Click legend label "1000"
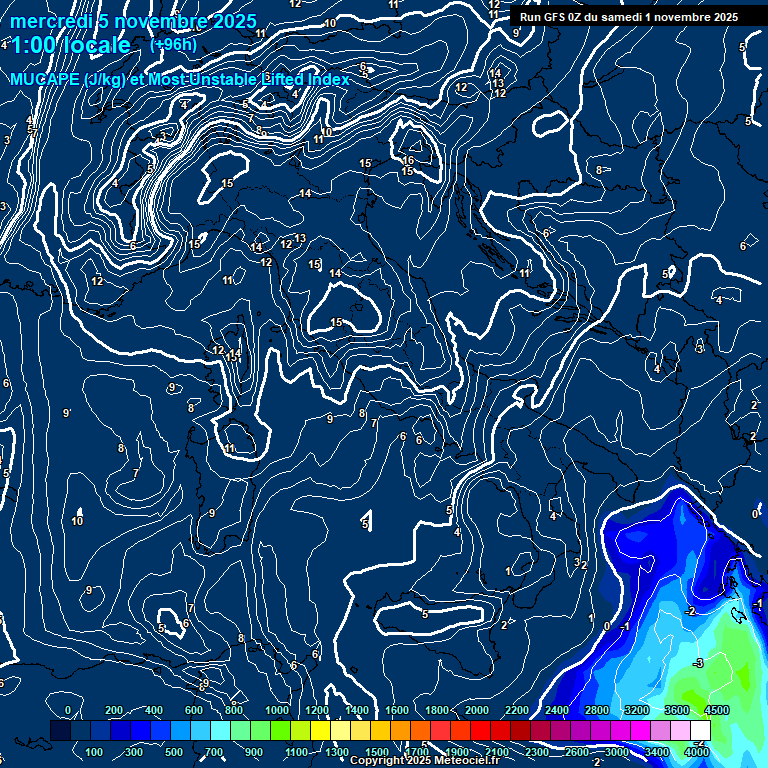This screenshot has width=768, height=768. coord(277,710)
